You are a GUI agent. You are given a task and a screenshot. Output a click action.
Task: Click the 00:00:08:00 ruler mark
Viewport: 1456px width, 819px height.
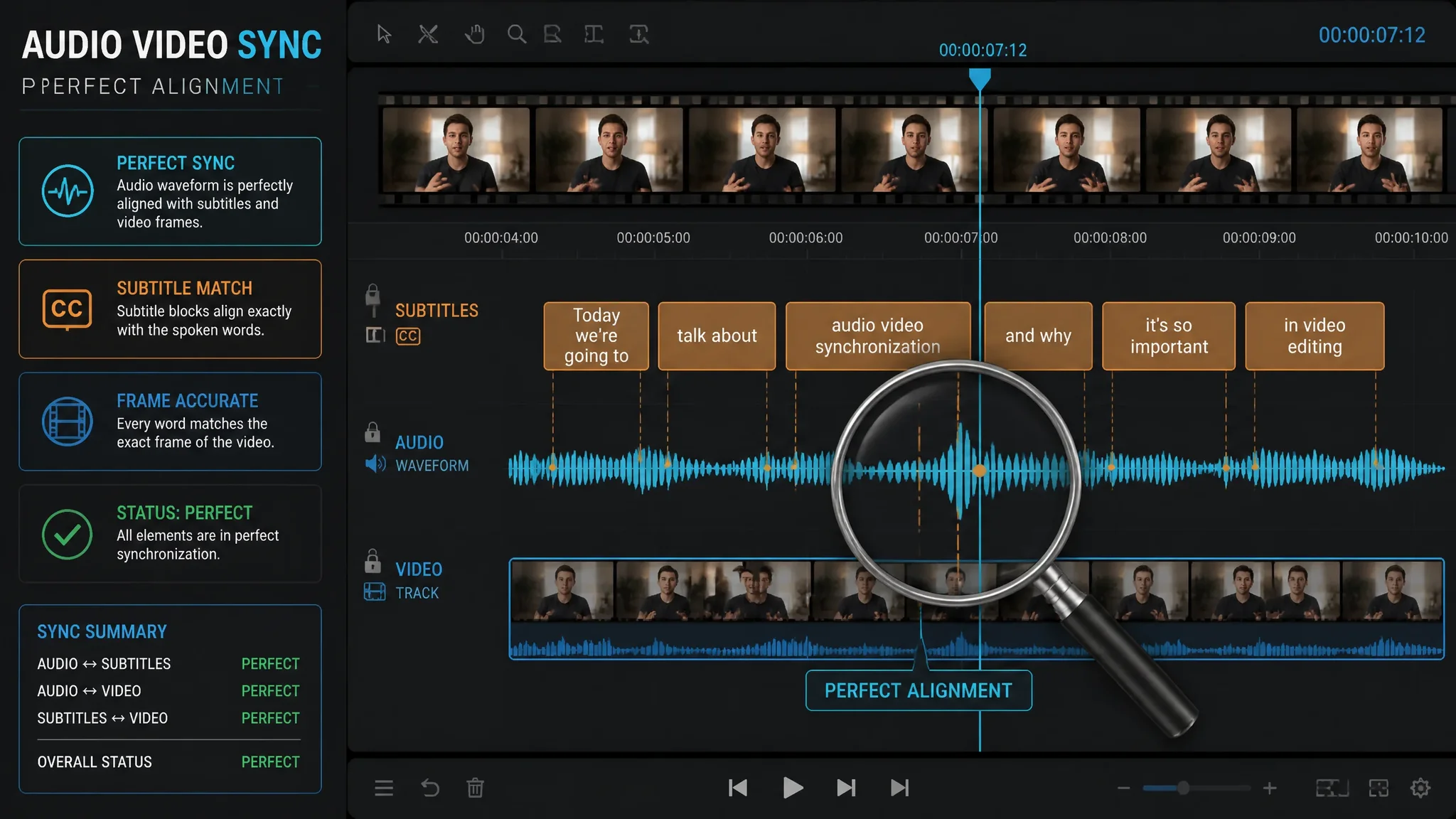click(x=1110, y=238)
